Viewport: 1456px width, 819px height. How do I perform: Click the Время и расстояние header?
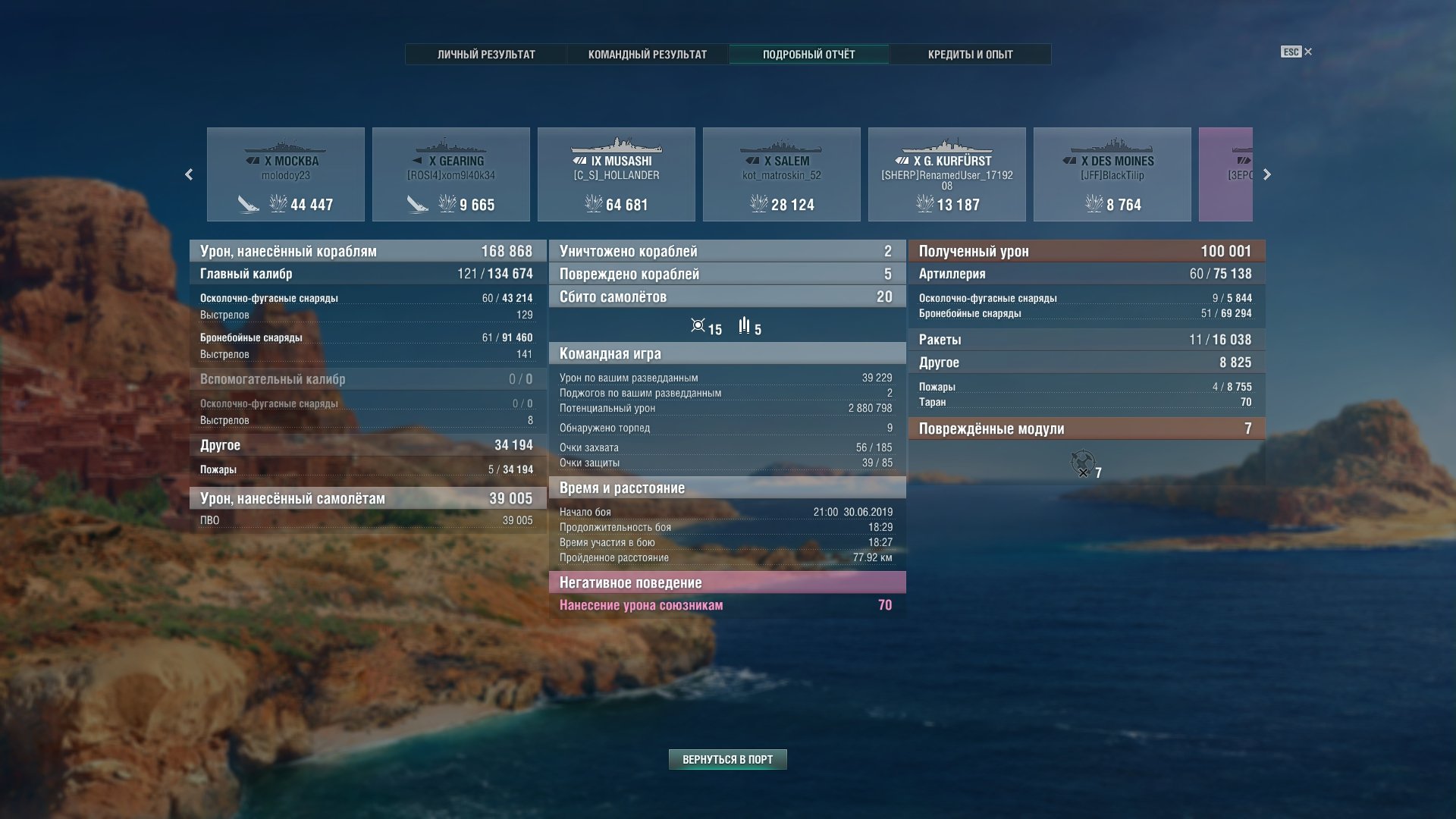point(727,488)
